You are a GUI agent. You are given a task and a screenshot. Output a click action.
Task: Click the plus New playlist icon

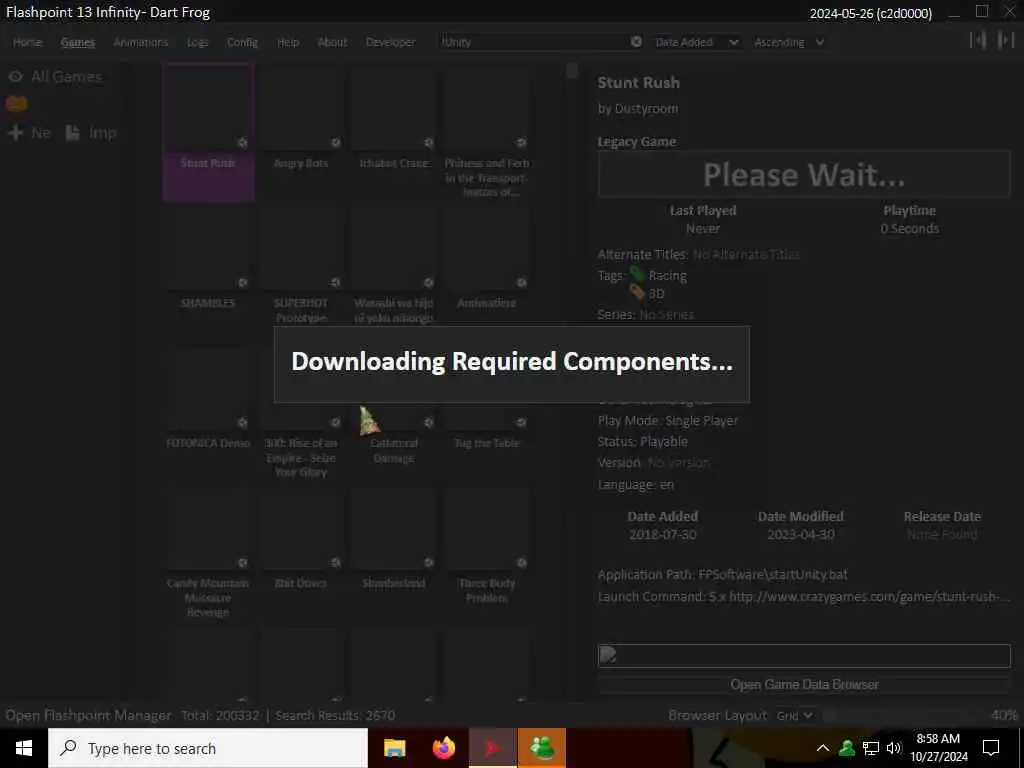tap(16, 133)
